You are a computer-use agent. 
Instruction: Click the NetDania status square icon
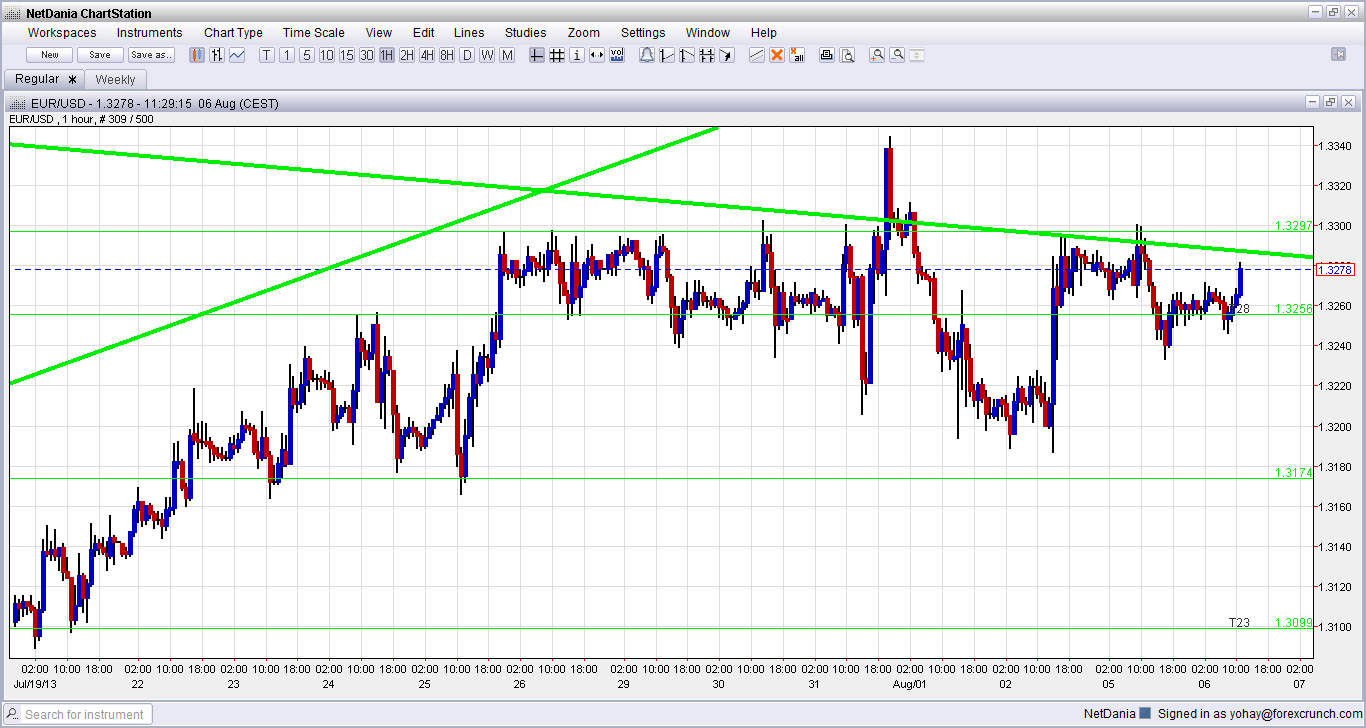(1146, 714)
